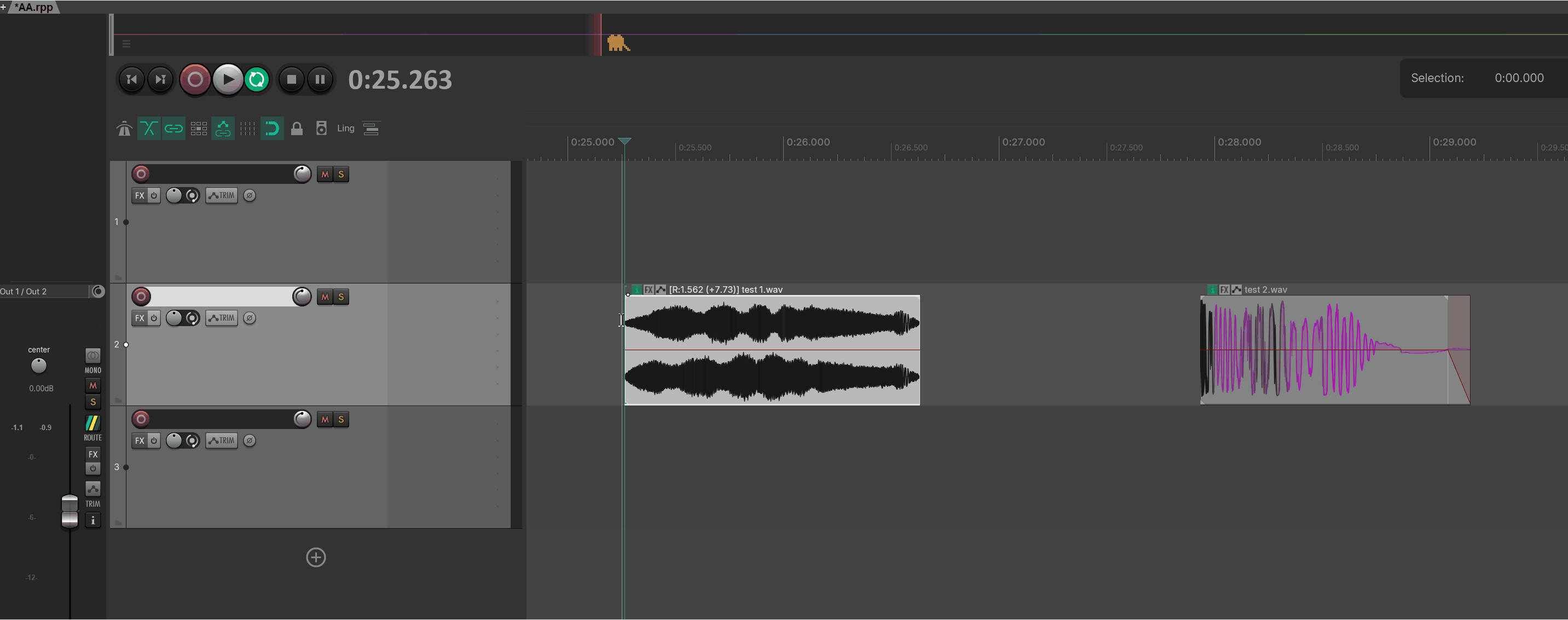Click the master volume fader handle
1568x620 pixels.
pyautogui.click(x=70, y=511)
